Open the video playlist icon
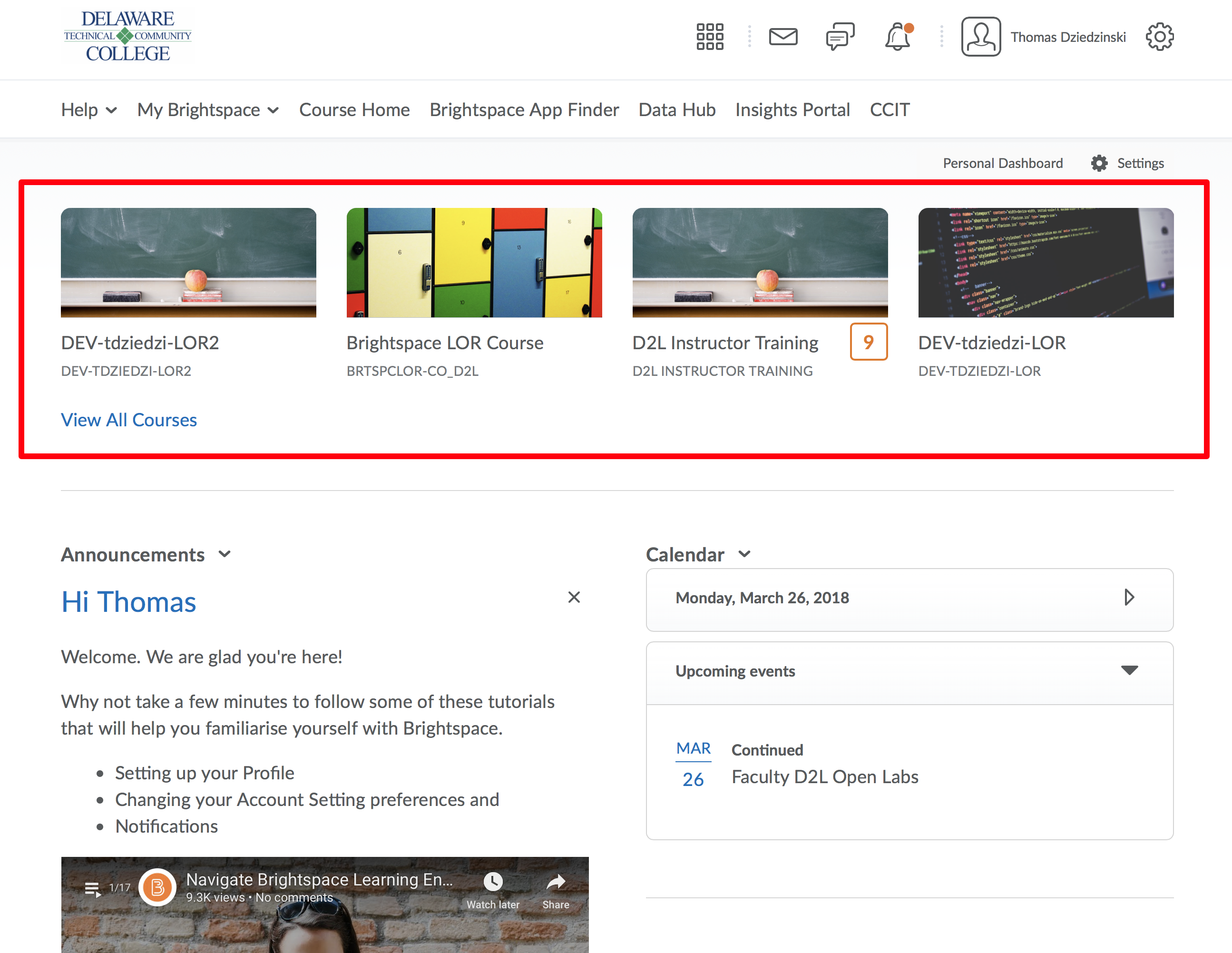The width and height of the screenshot is (1232, 953). pyautogui.click(x=92, y=889)
